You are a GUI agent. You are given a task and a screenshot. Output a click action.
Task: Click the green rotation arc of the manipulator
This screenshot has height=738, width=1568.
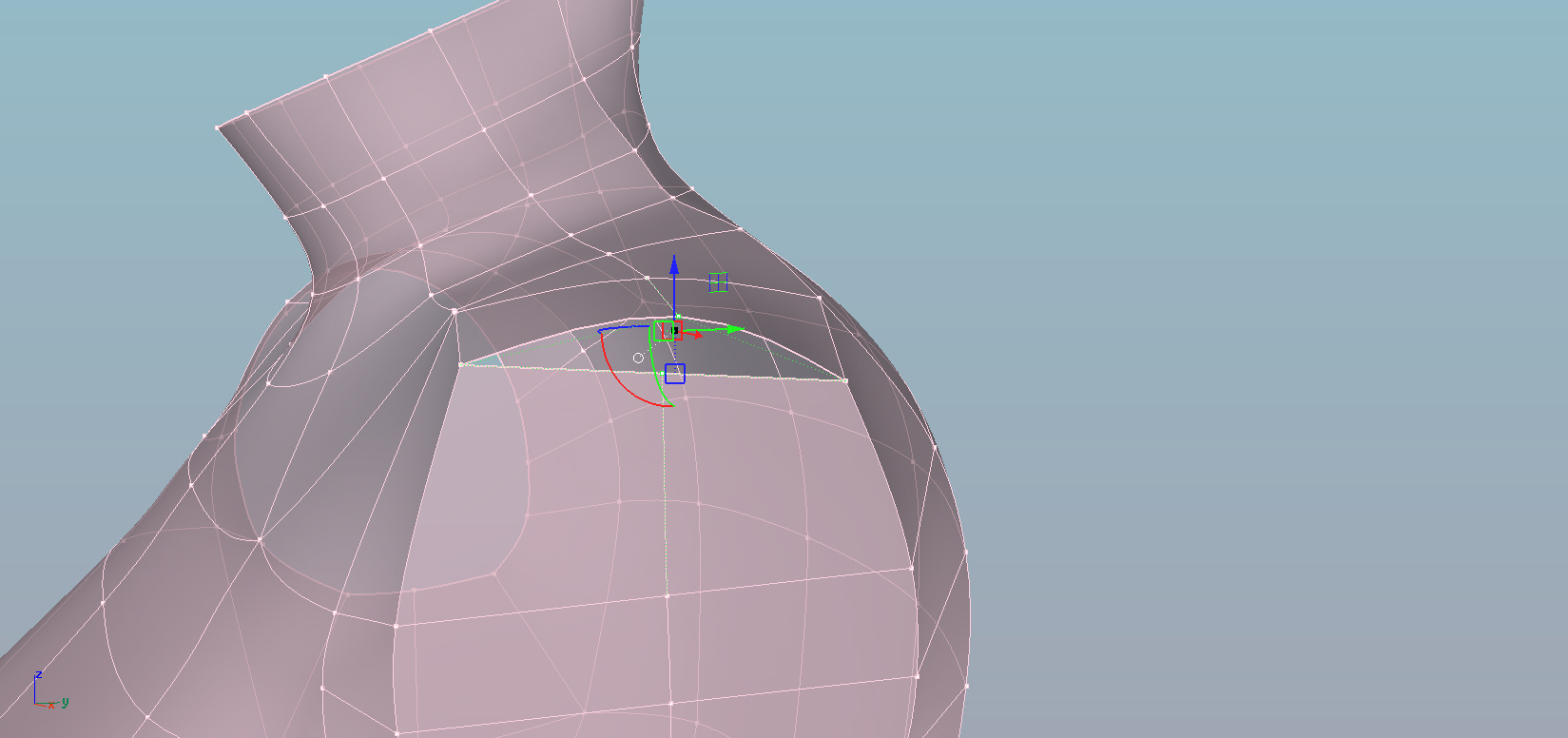[655, 367]
